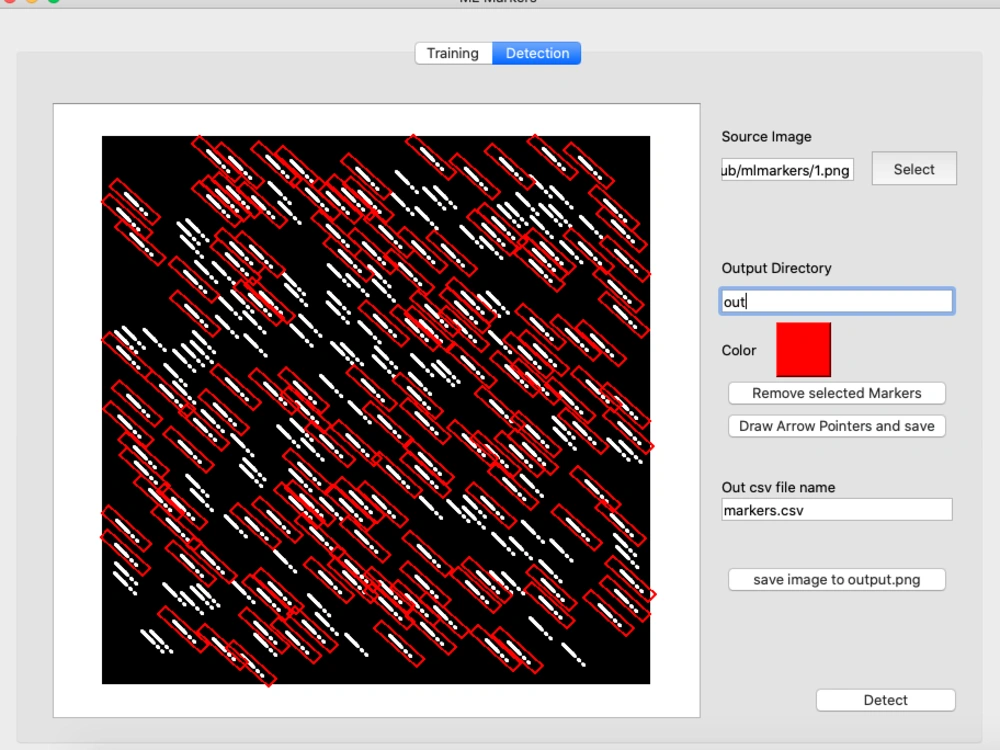The height and width of the screenshot is (750, 1000).
Task: Click the Output Directory text field
Action: [836, 300]
